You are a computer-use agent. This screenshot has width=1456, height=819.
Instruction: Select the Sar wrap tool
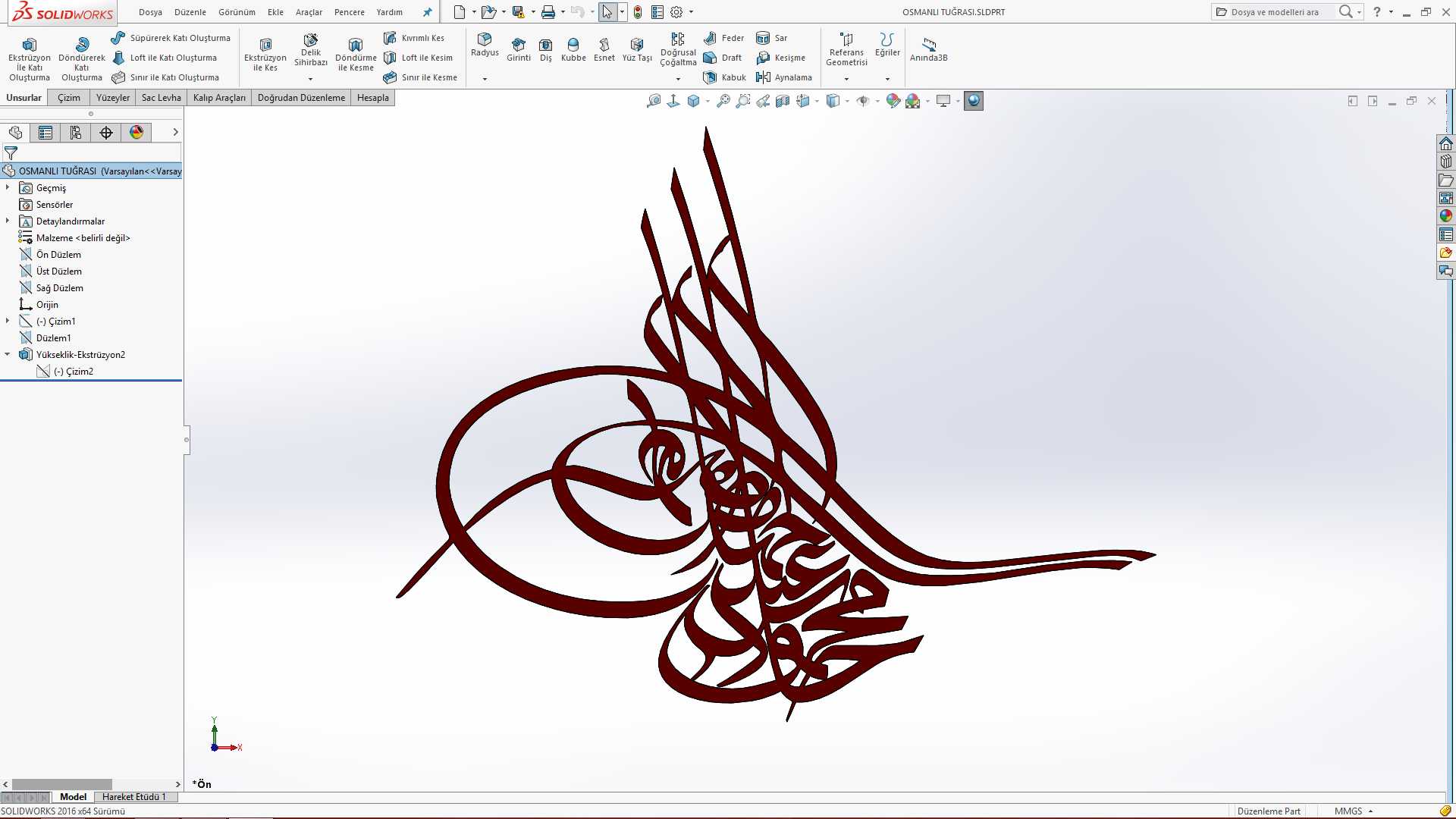click(772, 38)
